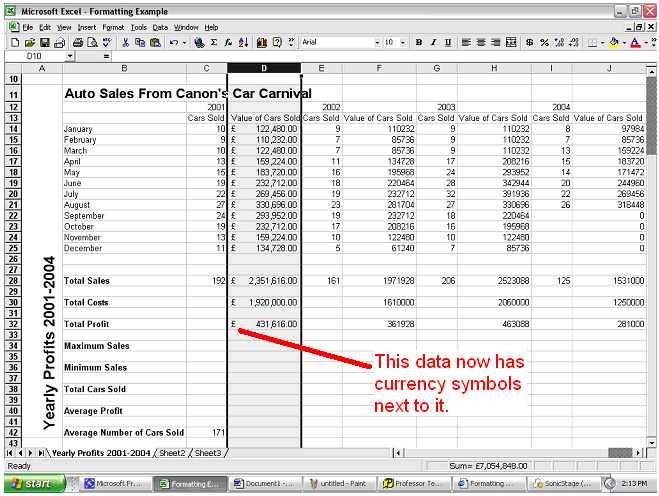
Task: Open the Arial font name dropdown
Action: (x=377, y=43)
